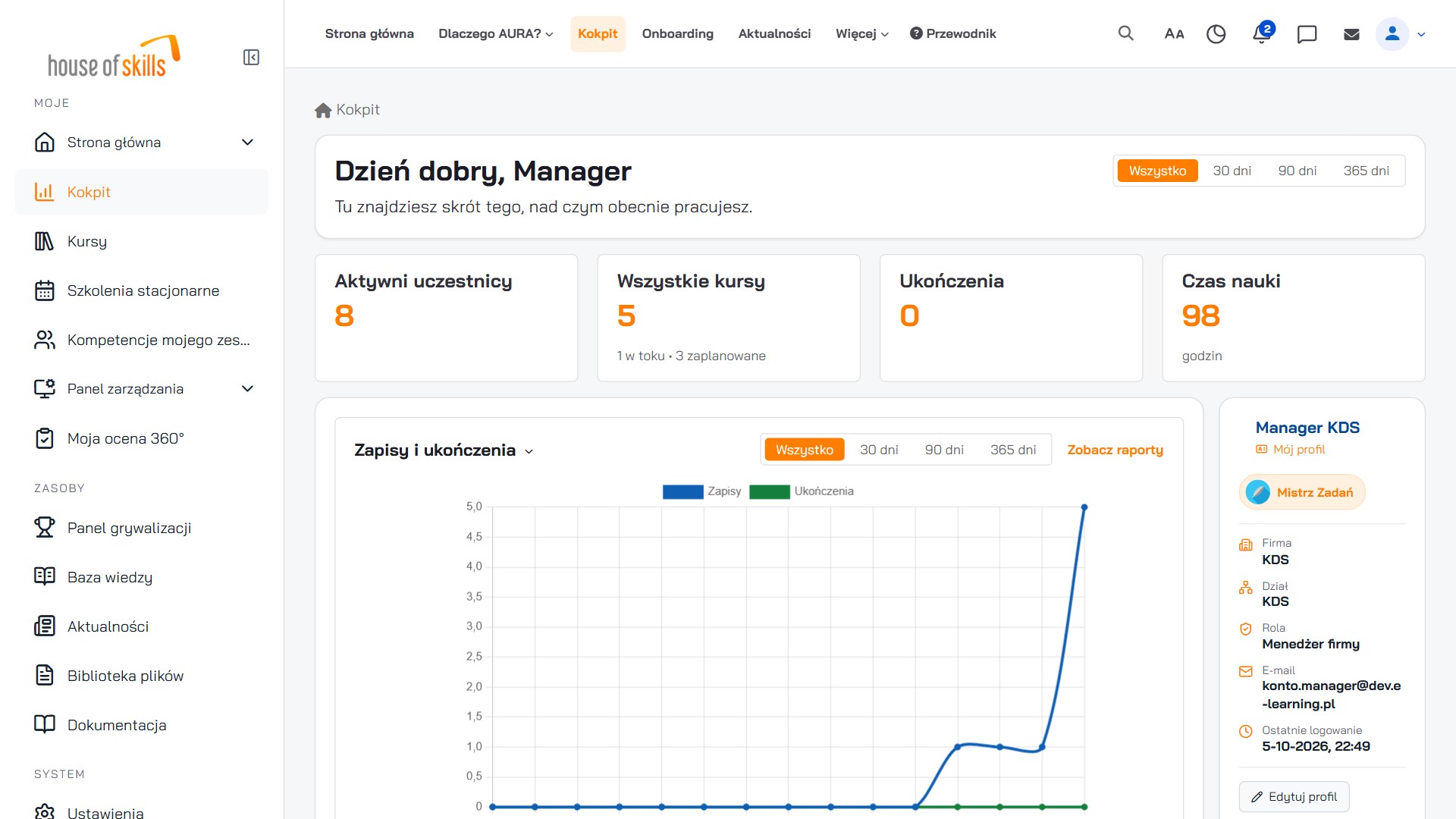Open search with the magnifier icon
1456x819 pixels.
pyautogui.click(x=1125, y=33)
